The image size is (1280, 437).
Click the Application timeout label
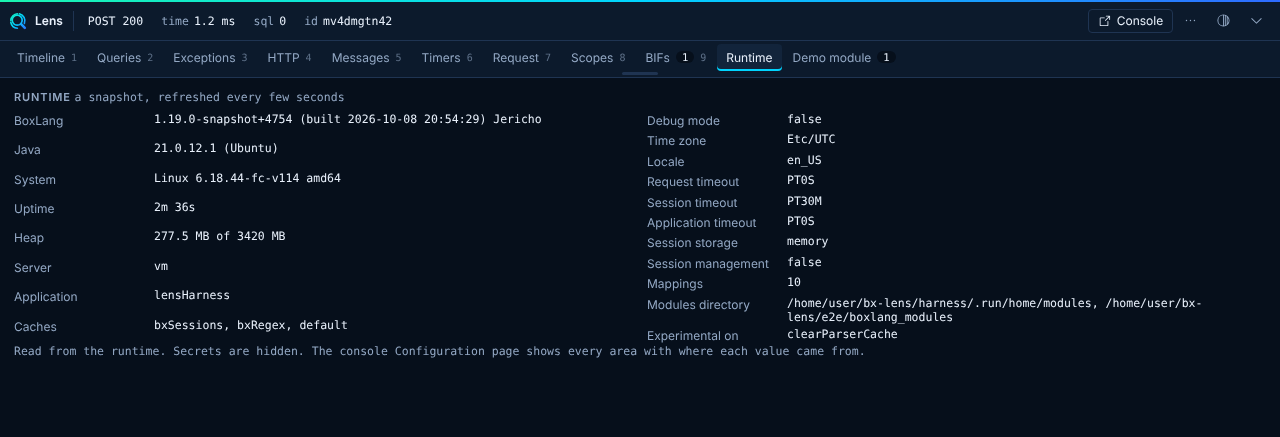(702, 223)
